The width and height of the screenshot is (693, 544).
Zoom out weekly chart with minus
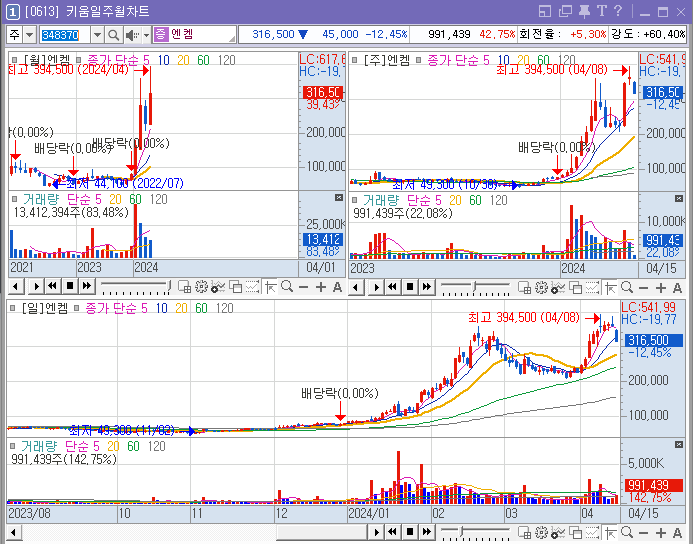click(x=644, y=288)
